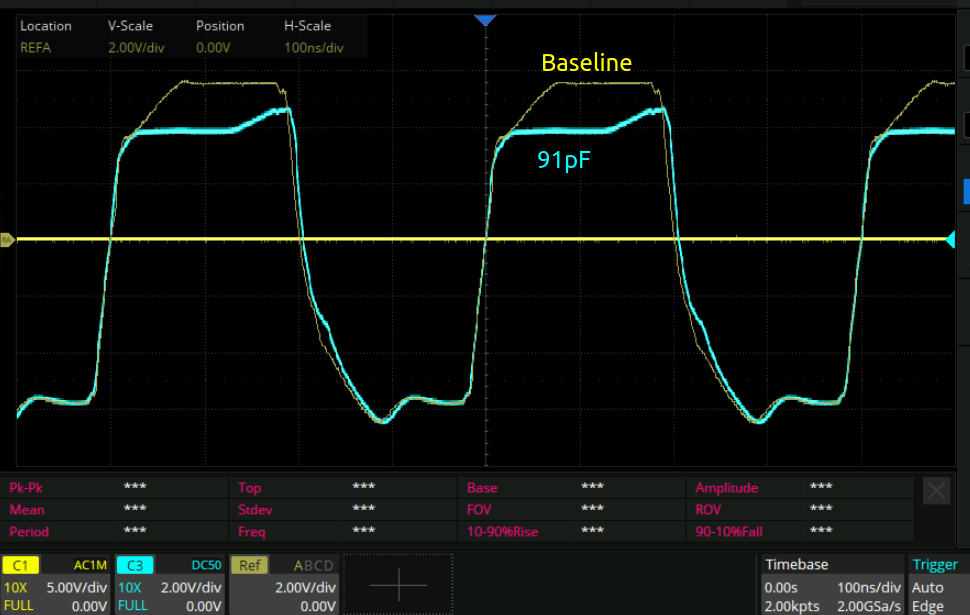
Task: Click the blue slider tab on right edge
Action: (x=965, y=190)
